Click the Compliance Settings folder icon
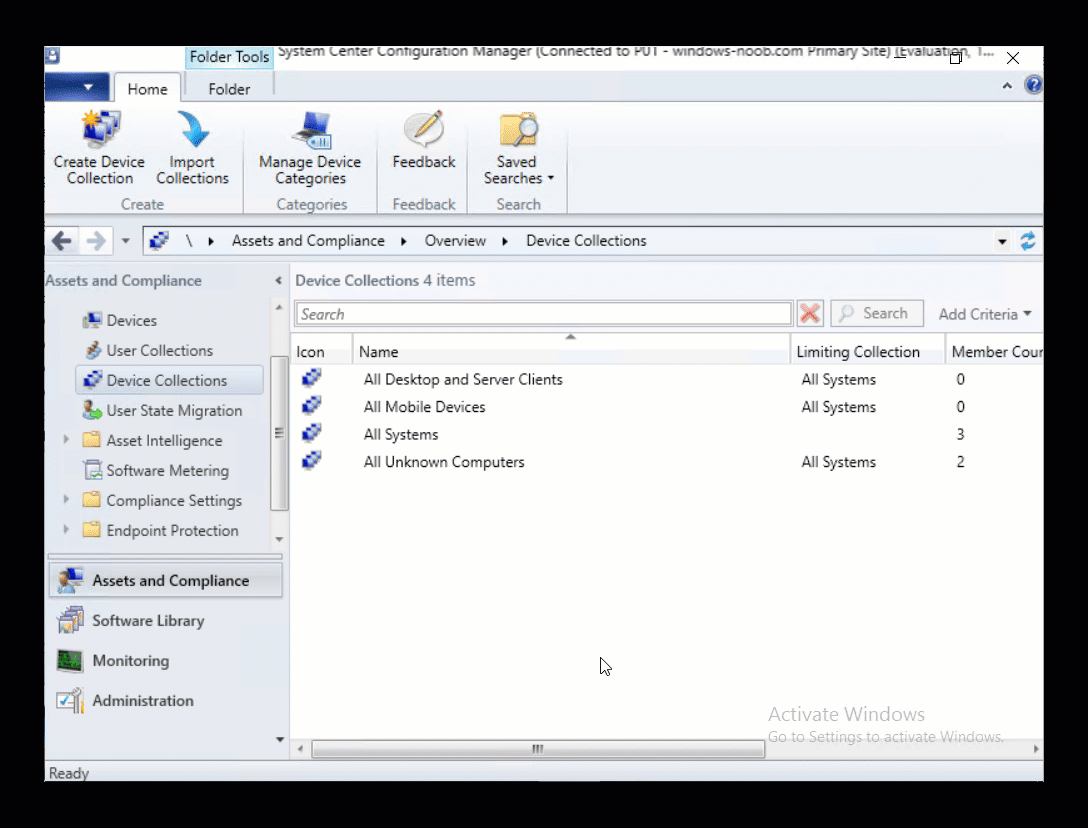 (92, 499)
